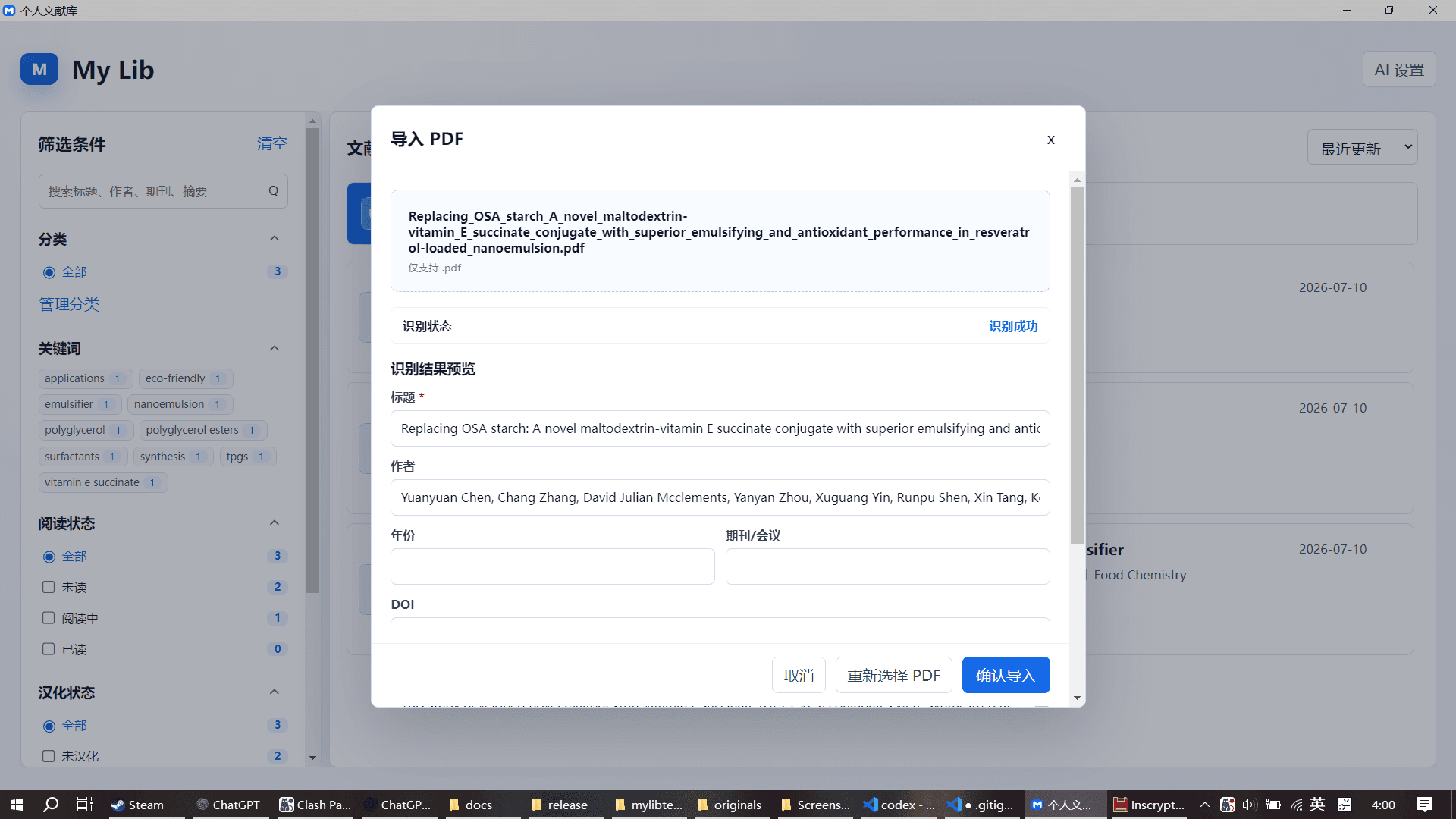Viewport: 1456px width, 819px height.
Task: Open Clash Pa... taskbar item
Action: tap(315, 805)
